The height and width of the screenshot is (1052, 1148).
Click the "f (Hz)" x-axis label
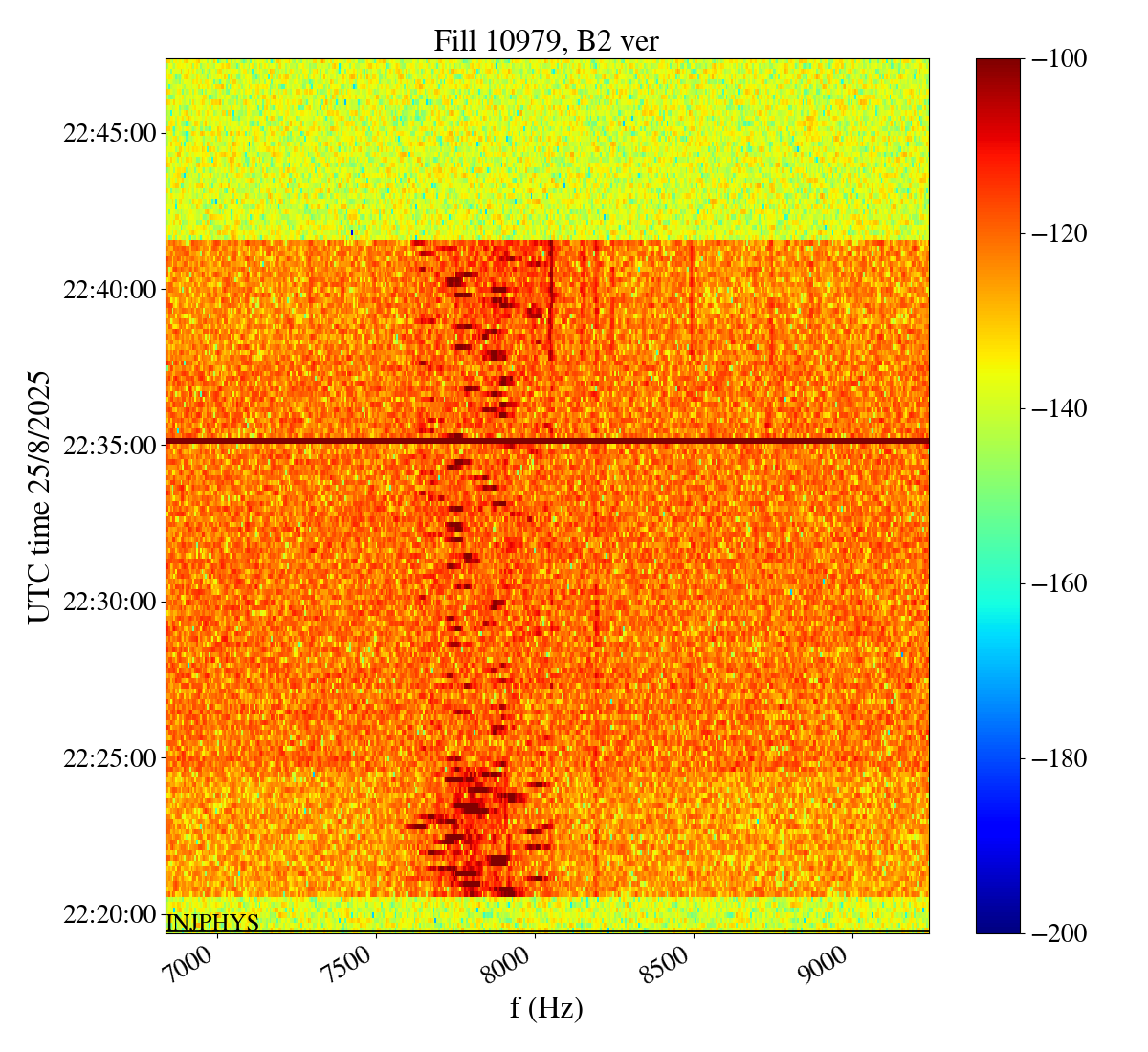pyautogui.click(x=546, y=1007)
